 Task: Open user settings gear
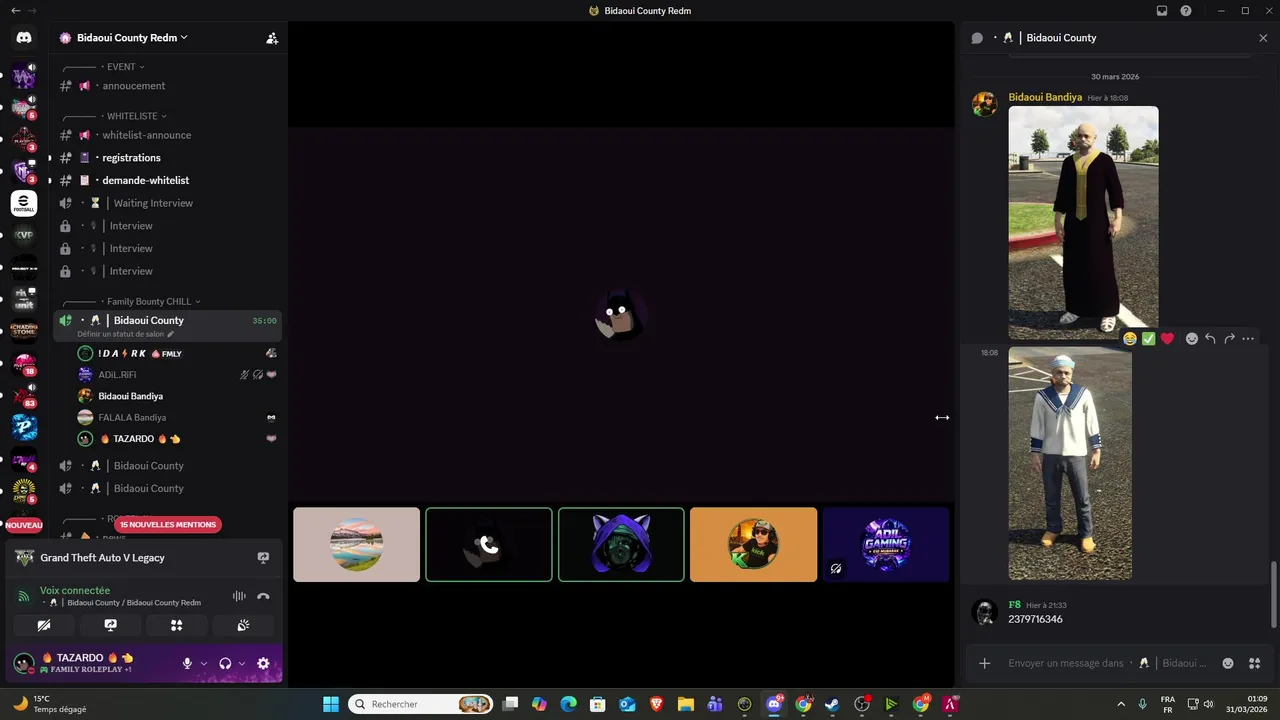(x=263, y=663)
